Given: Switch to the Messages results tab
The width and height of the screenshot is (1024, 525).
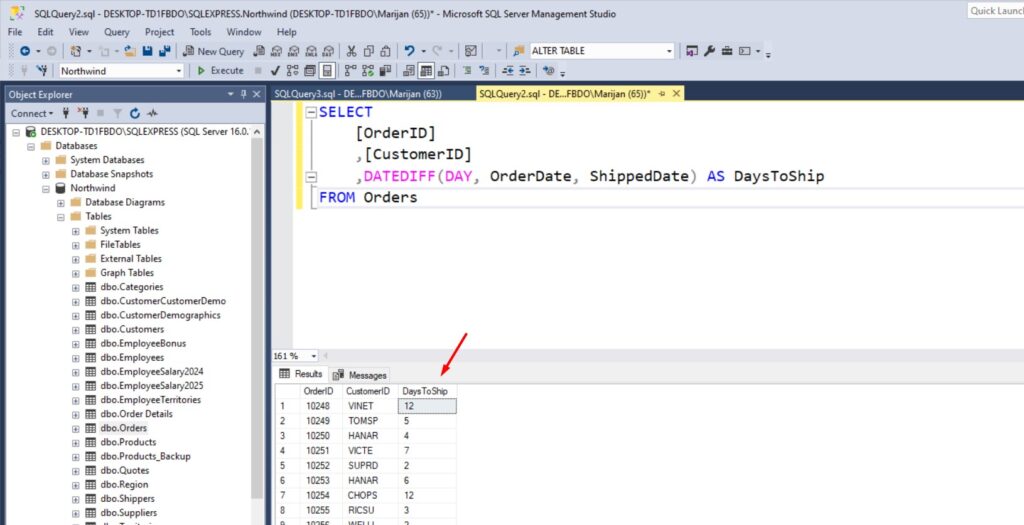Looking at the screenshot, I should point(360,375).
